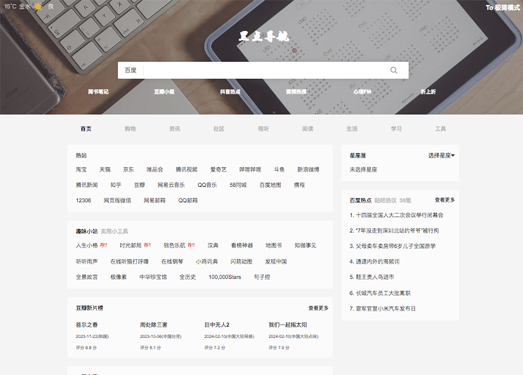
Task: Switch to 极简模式 in the top corner
Action: click(x=503, y=7)
